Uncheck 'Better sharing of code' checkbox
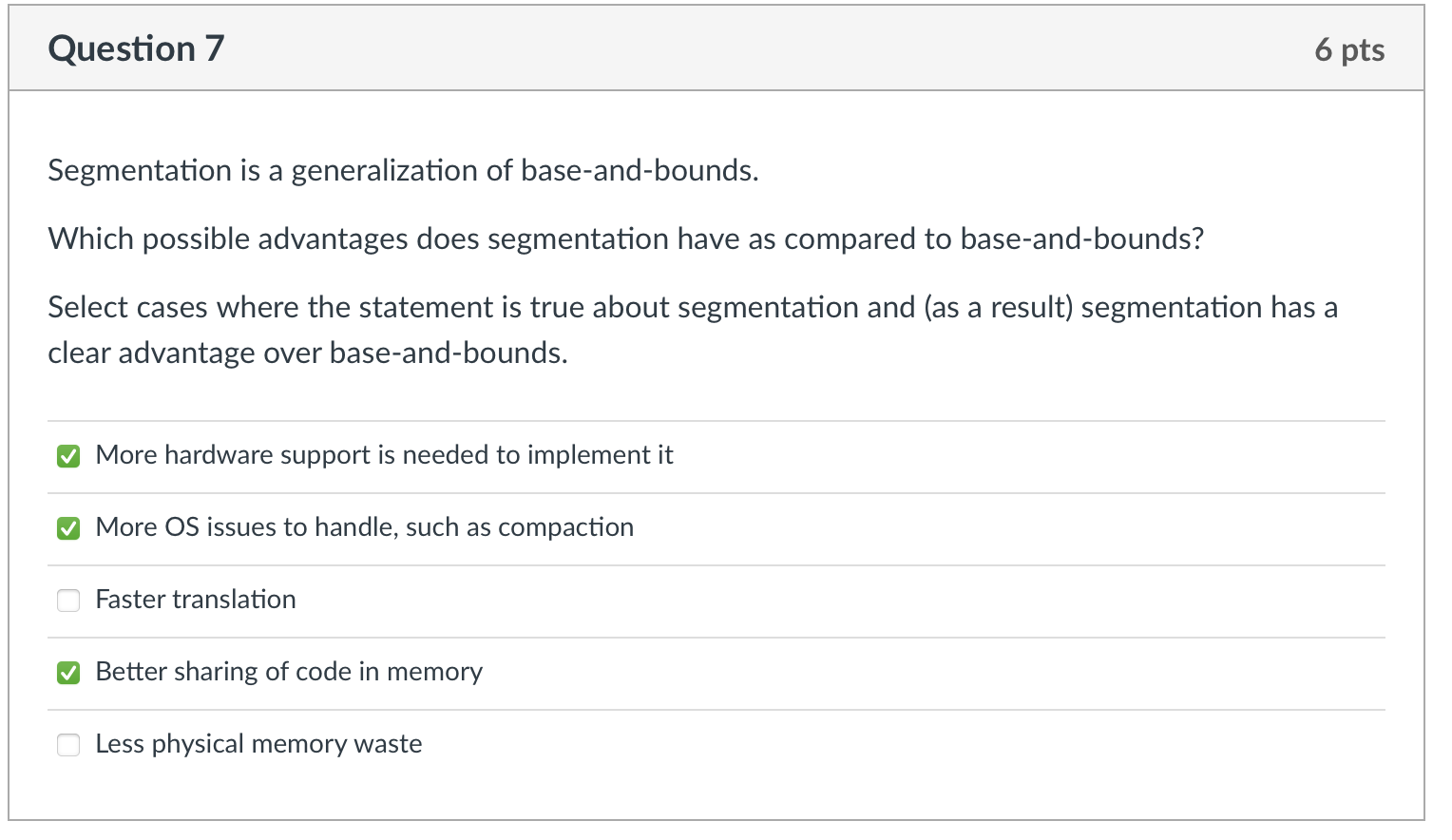This screenshot has width=1452, height=840. [x=68, y=673]
